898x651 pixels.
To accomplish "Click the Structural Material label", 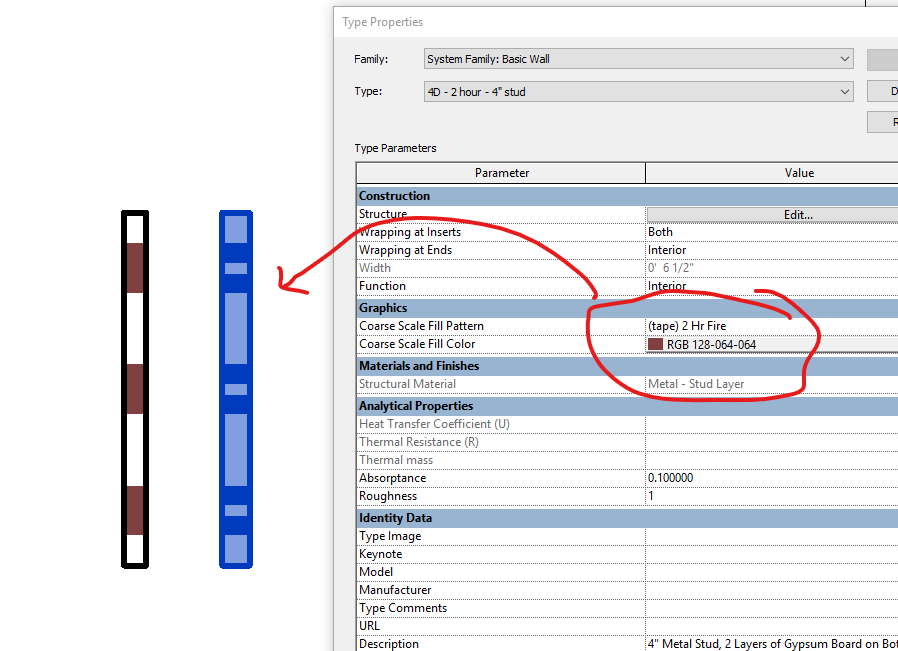I will tap(407, 384).
